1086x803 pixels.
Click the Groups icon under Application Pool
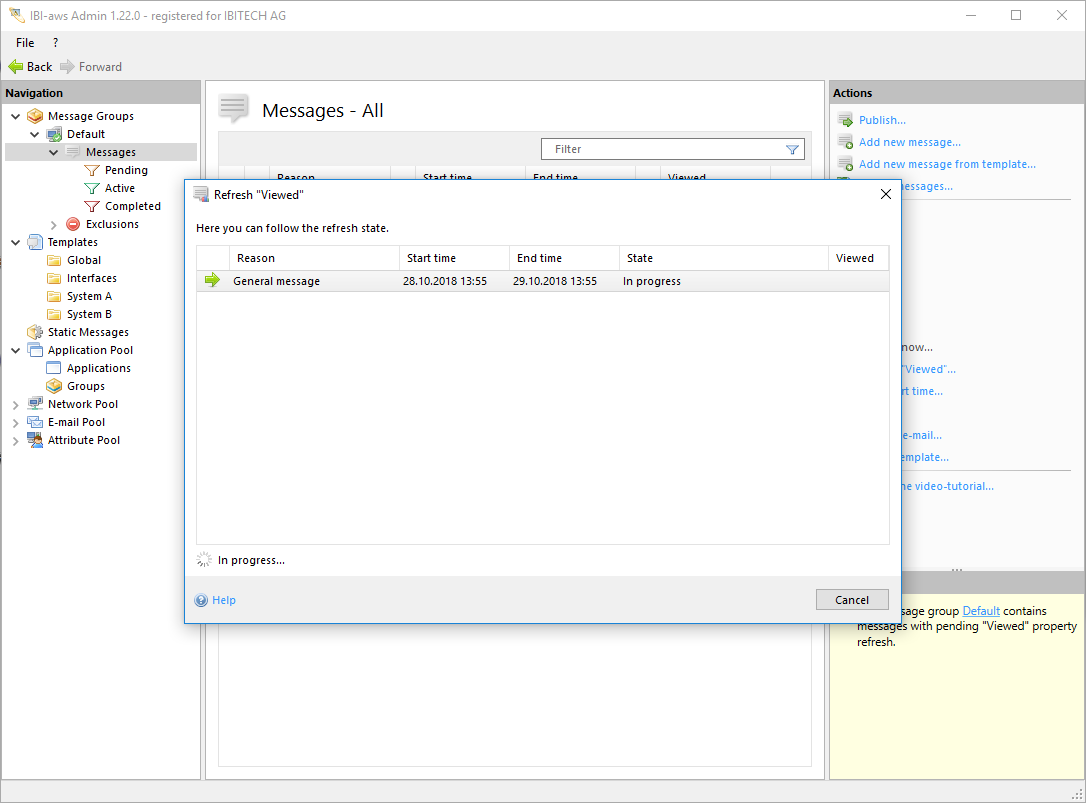pyautogui.click(x=54, y=386)
